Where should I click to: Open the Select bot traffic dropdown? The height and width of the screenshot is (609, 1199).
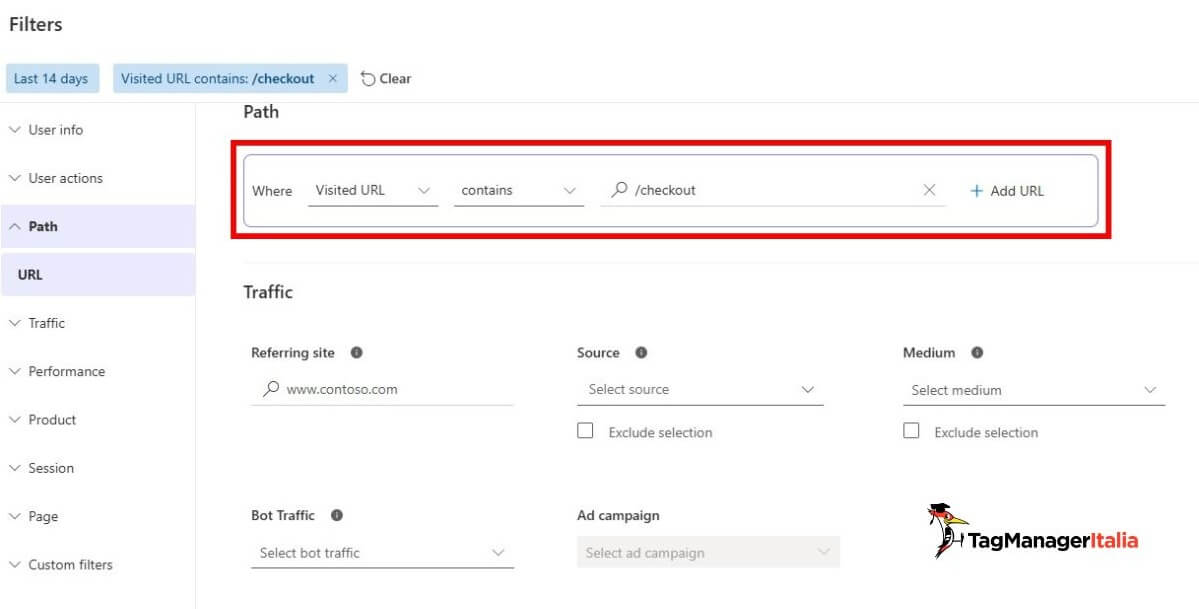[x=498, y=552]
